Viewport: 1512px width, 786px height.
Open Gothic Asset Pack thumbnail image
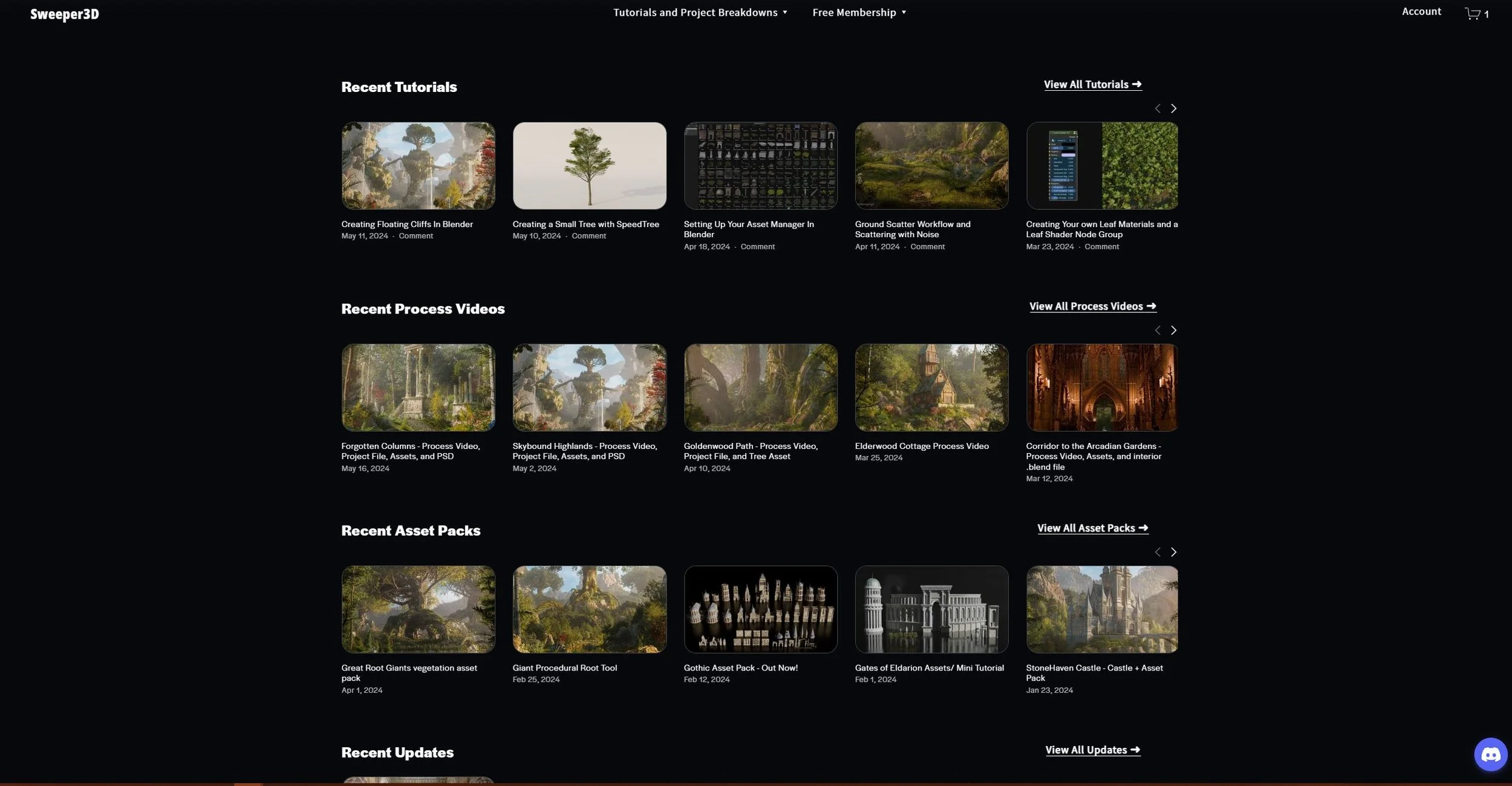point(760,609)
